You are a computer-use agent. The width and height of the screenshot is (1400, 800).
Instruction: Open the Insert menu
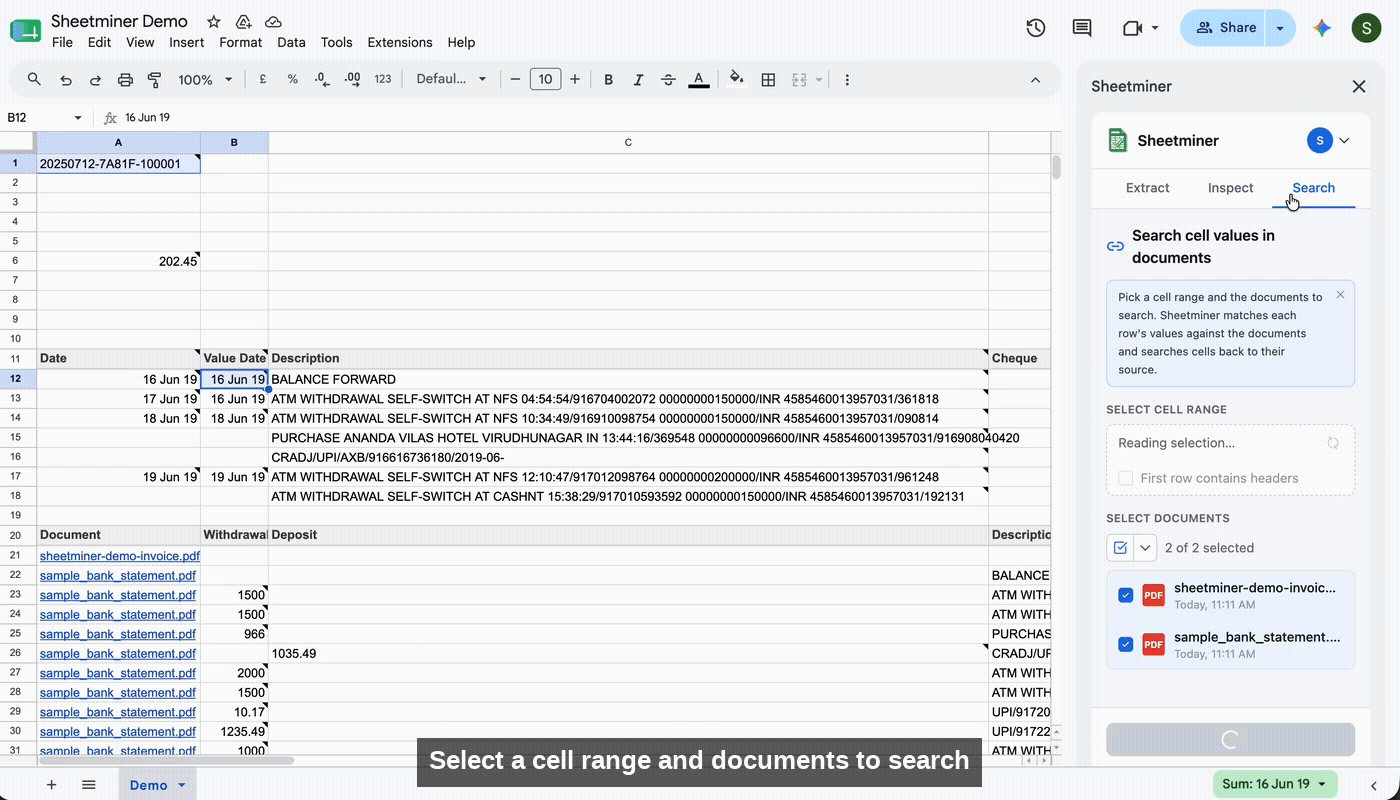tap(187, 42)
